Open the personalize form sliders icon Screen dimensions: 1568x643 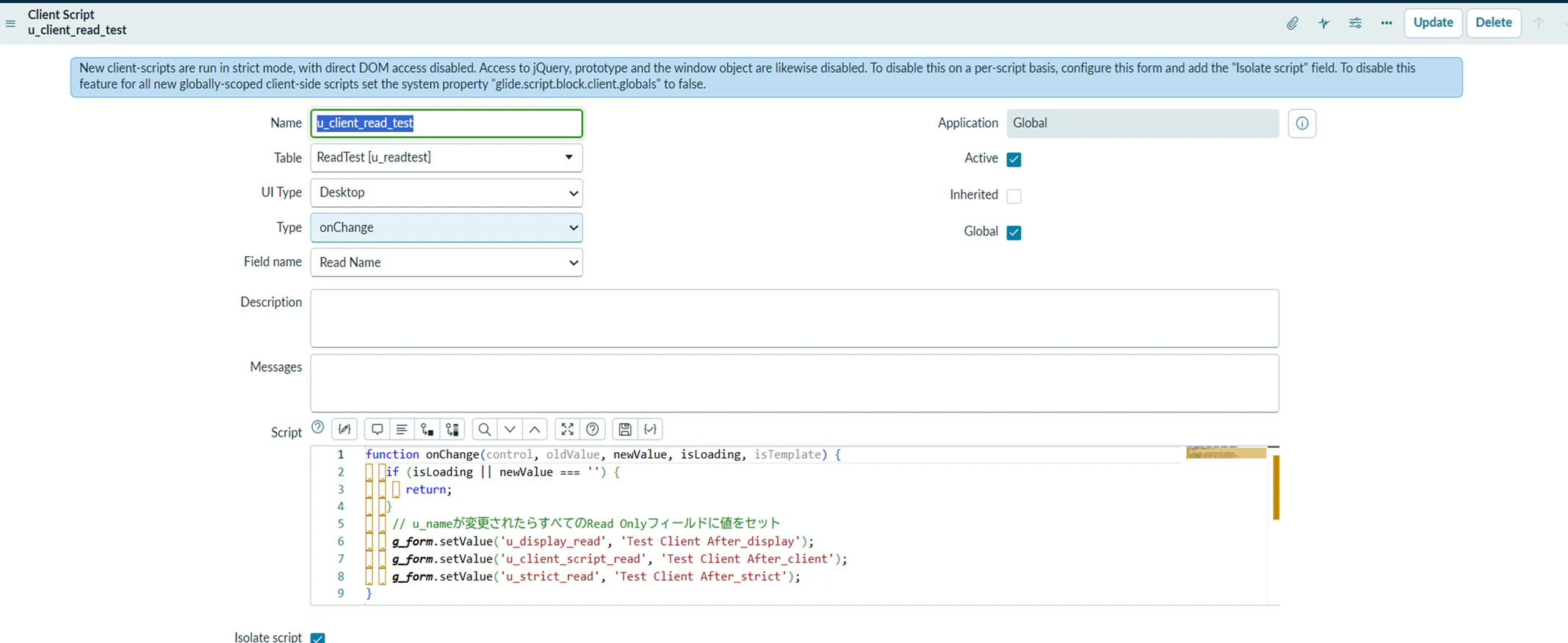click(x=1355, y=23)
